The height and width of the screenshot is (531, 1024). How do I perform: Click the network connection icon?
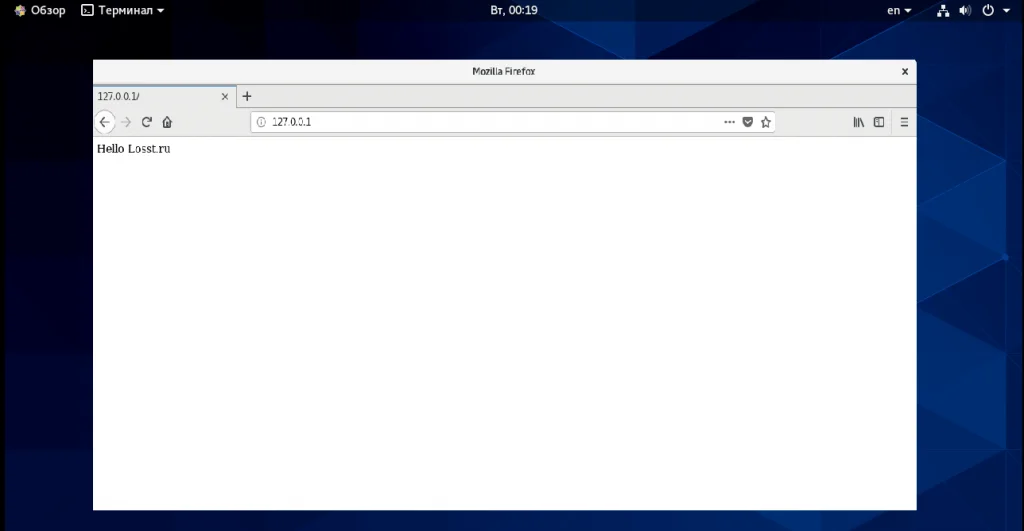[x=943, y=10]
